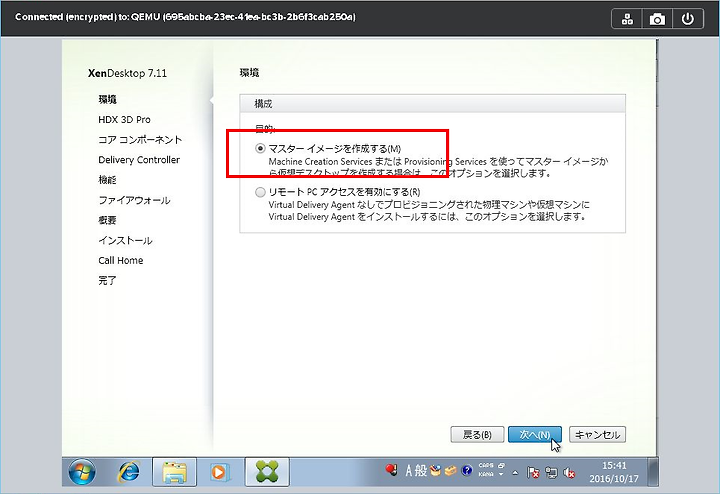Open the 機能 step in the sidebar
720x494 pixels.
107,180
